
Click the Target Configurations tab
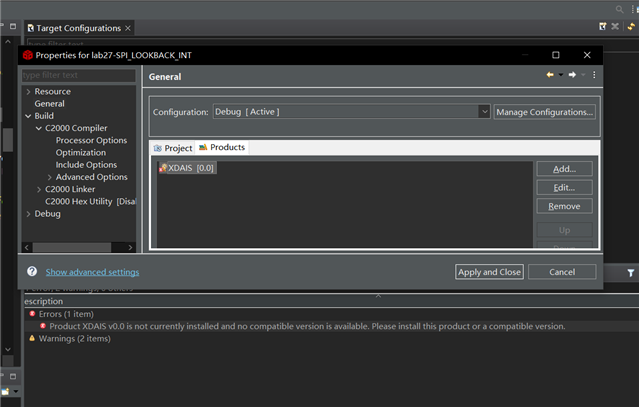click(78, 28)
